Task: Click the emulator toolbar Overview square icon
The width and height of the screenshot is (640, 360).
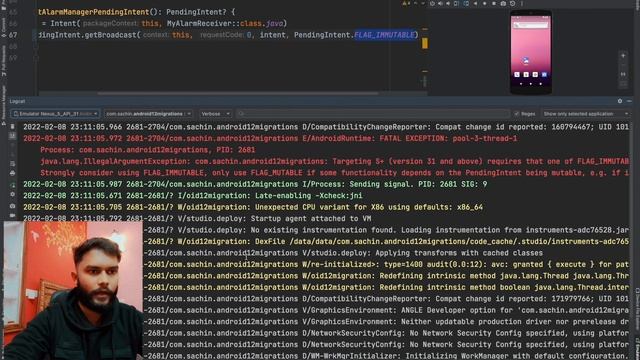Action: pos(494,3)
